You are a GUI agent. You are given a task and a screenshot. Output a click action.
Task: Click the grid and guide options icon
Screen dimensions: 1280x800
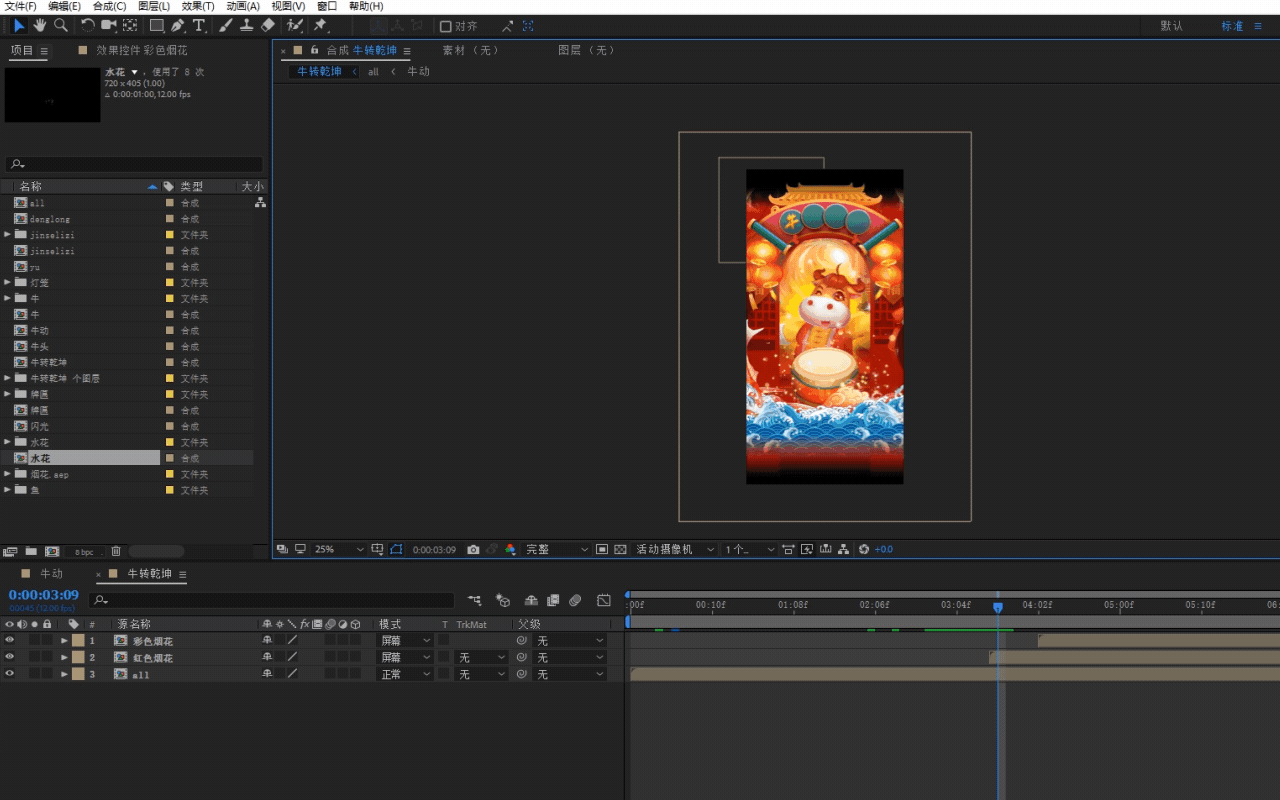[377, 550]
